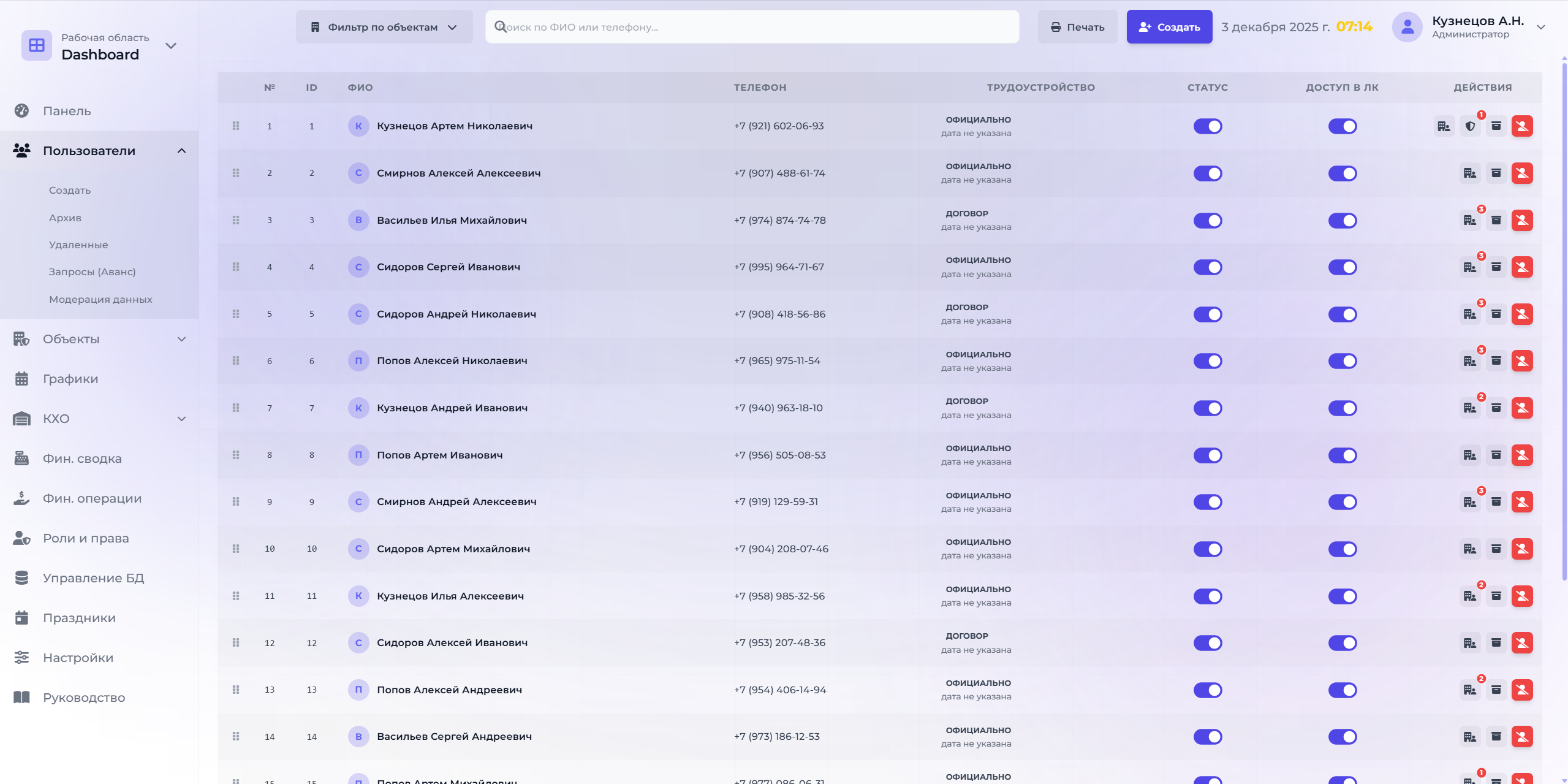Click red remove-user icon for Попов Артем Иванович

[1522, 455]
